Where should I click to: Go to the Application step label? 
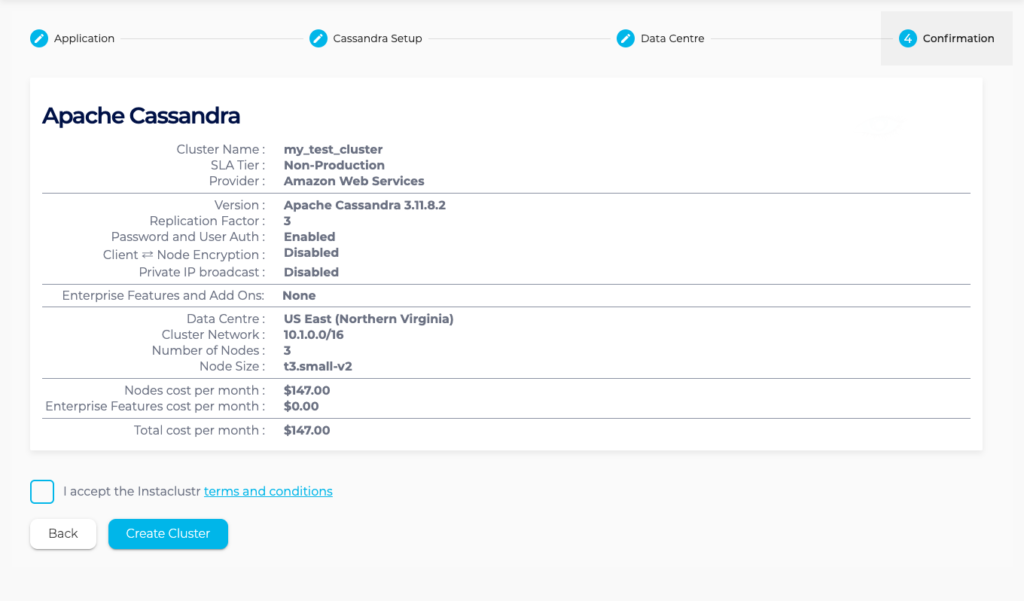84,39
